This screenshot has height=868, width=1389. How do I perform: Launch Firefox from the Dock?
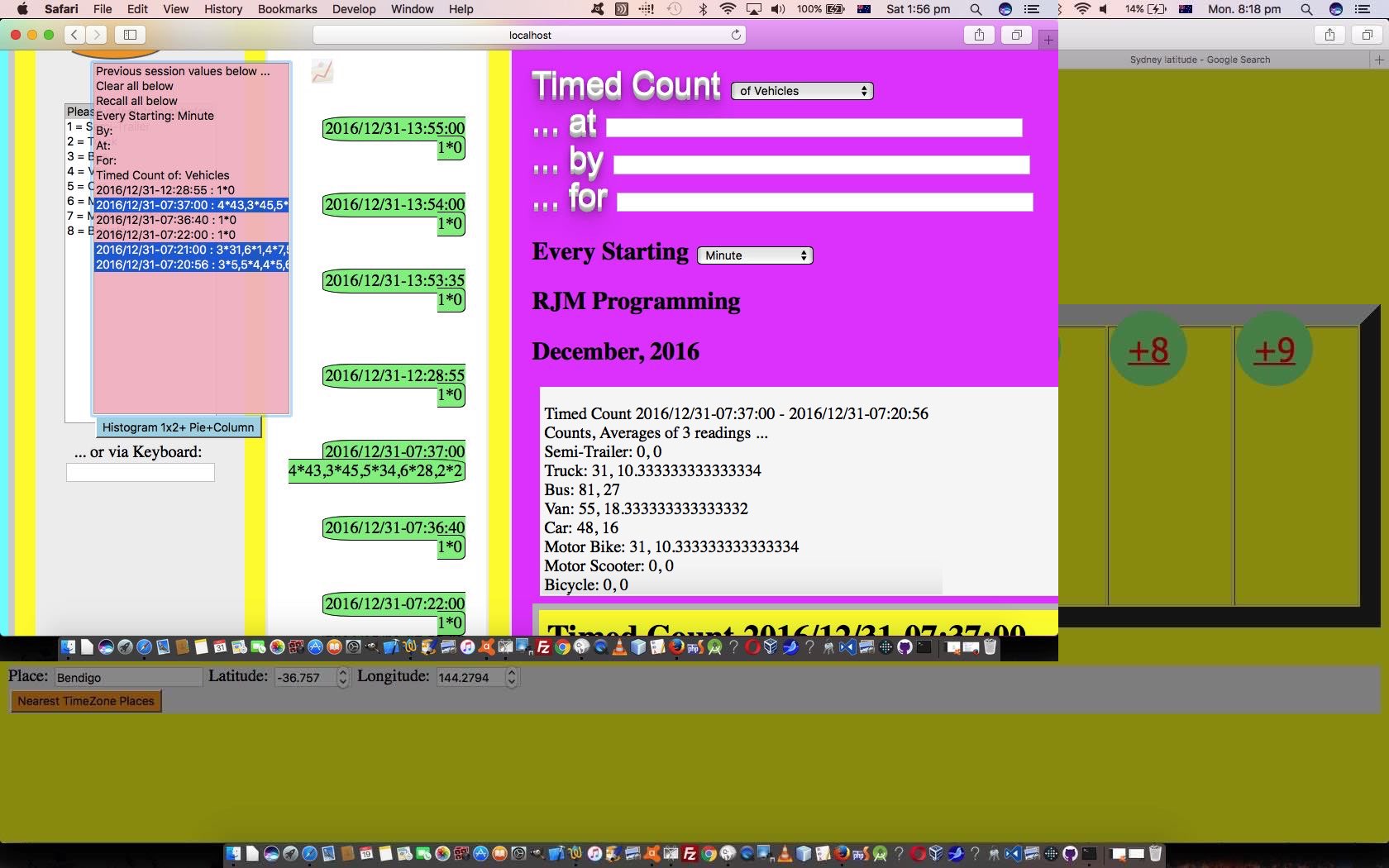675,648
